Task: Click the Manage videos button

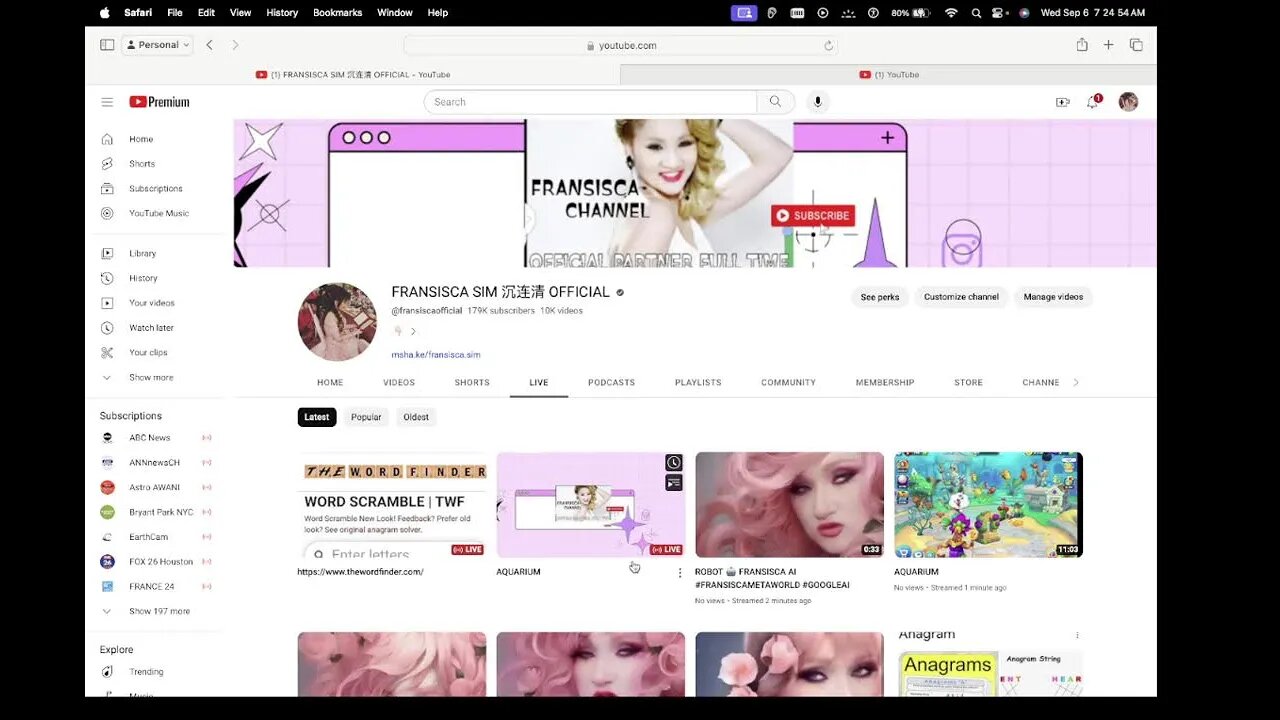Action: [1053, 297]
